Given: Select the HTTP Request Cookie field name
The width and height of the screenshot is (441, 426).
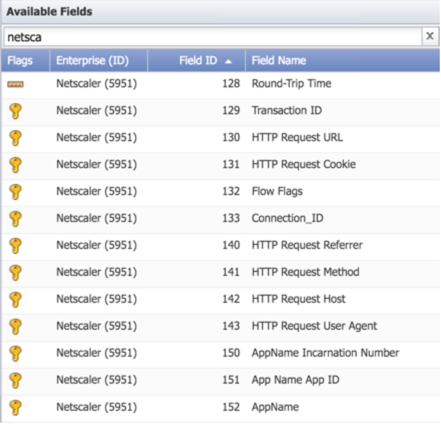Looking at the screenshot, I should pos(304,164).
